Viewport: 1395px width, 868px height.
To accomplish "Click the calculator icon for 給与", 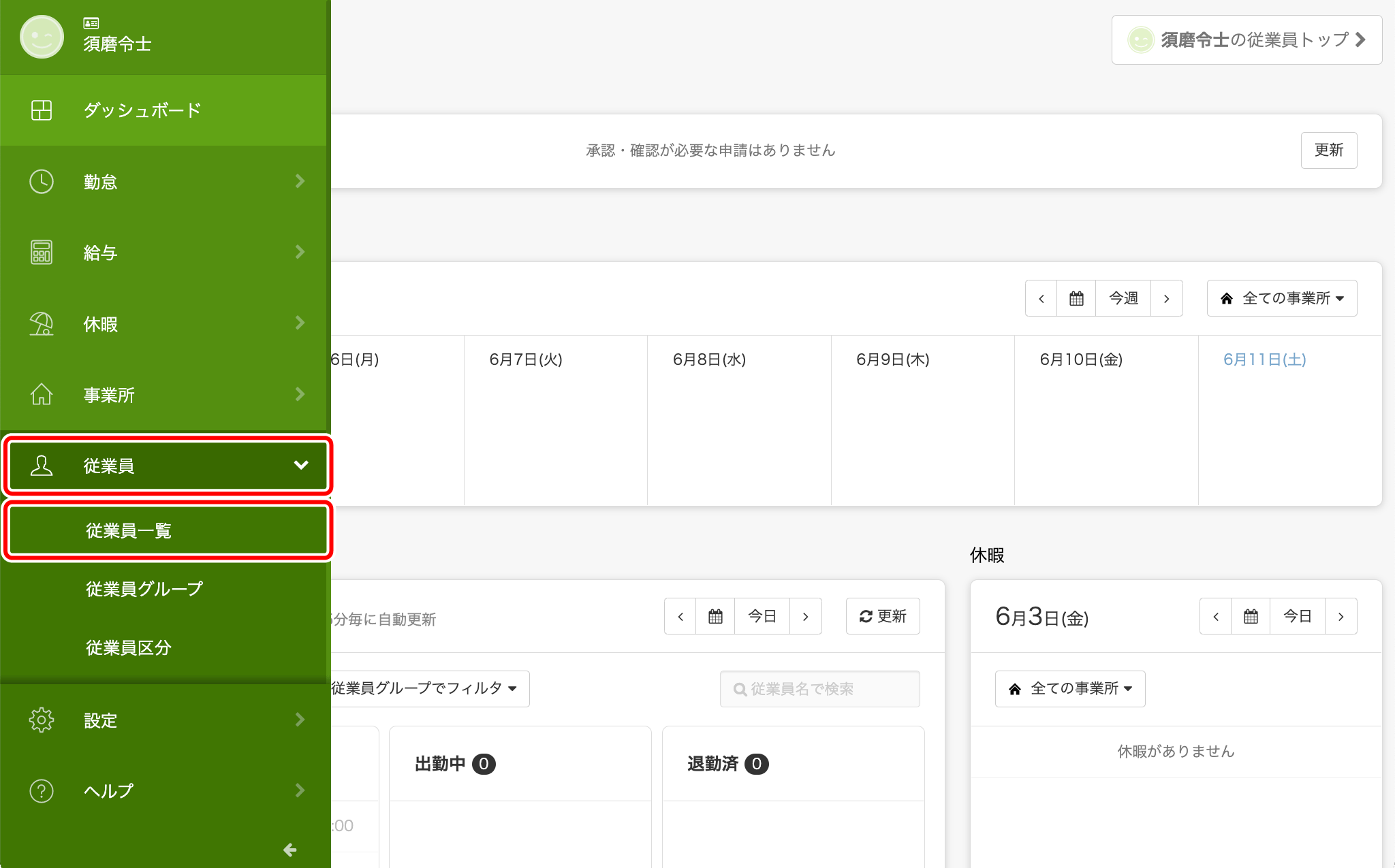I will [42, 253].
